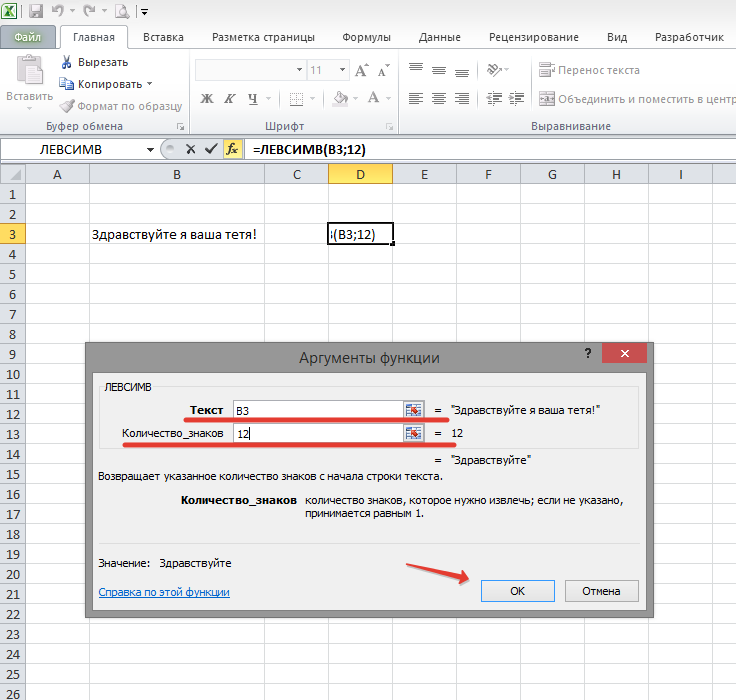Screen dimensions: 736x700
Task: Open Print Preview from quick access toolbar
Action: point(122,11)
